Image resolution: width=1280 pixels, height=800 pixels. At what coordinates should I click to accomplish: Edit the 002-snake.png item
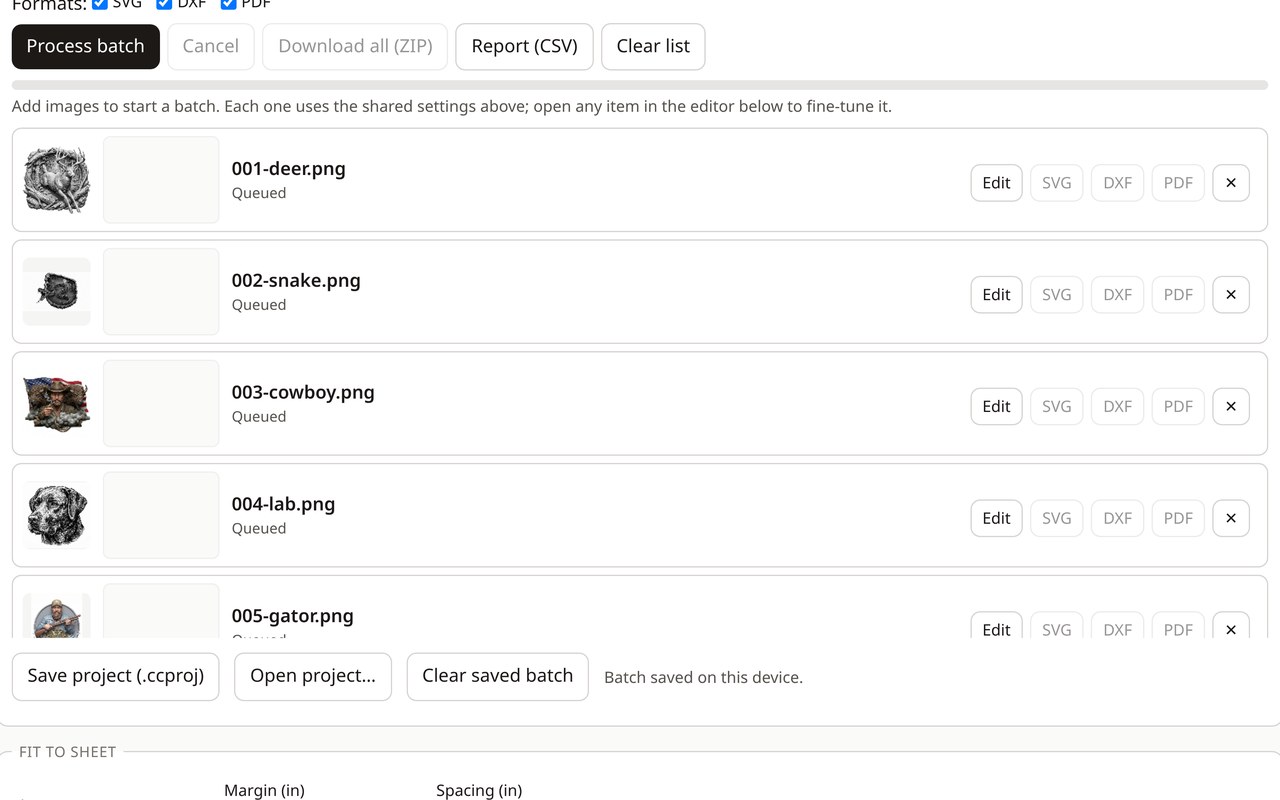tap(997, 295)
